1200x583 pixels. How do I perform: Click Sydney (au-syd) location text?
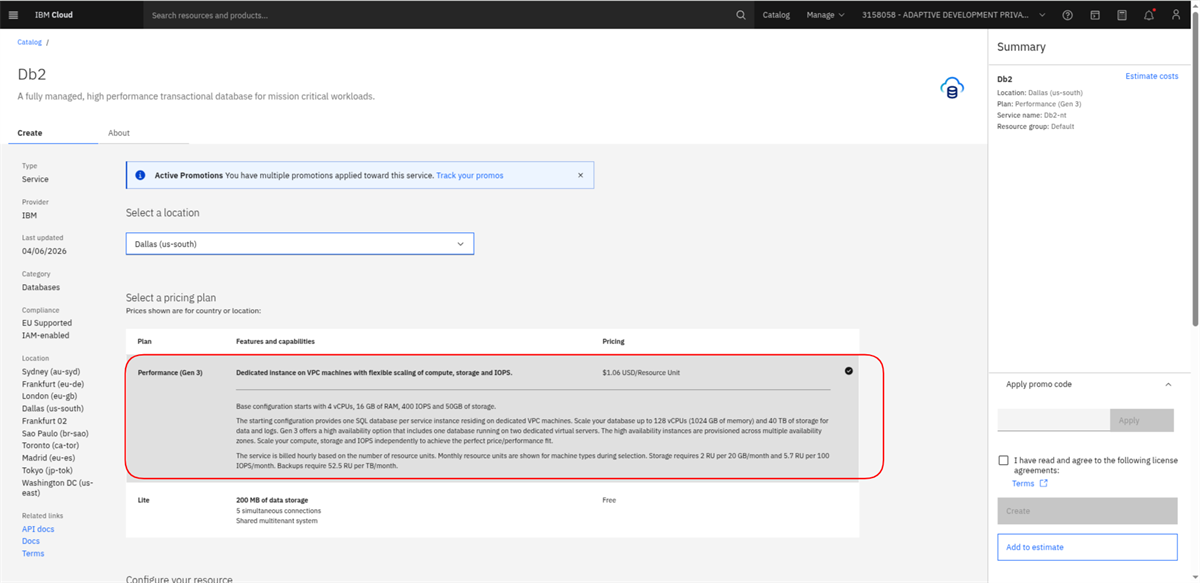[49, 371]
